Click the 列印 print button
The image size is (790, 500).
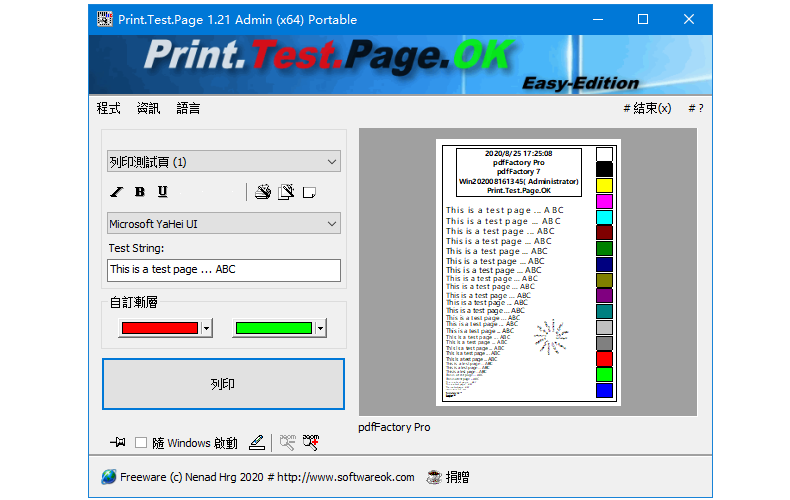[223, 384]
